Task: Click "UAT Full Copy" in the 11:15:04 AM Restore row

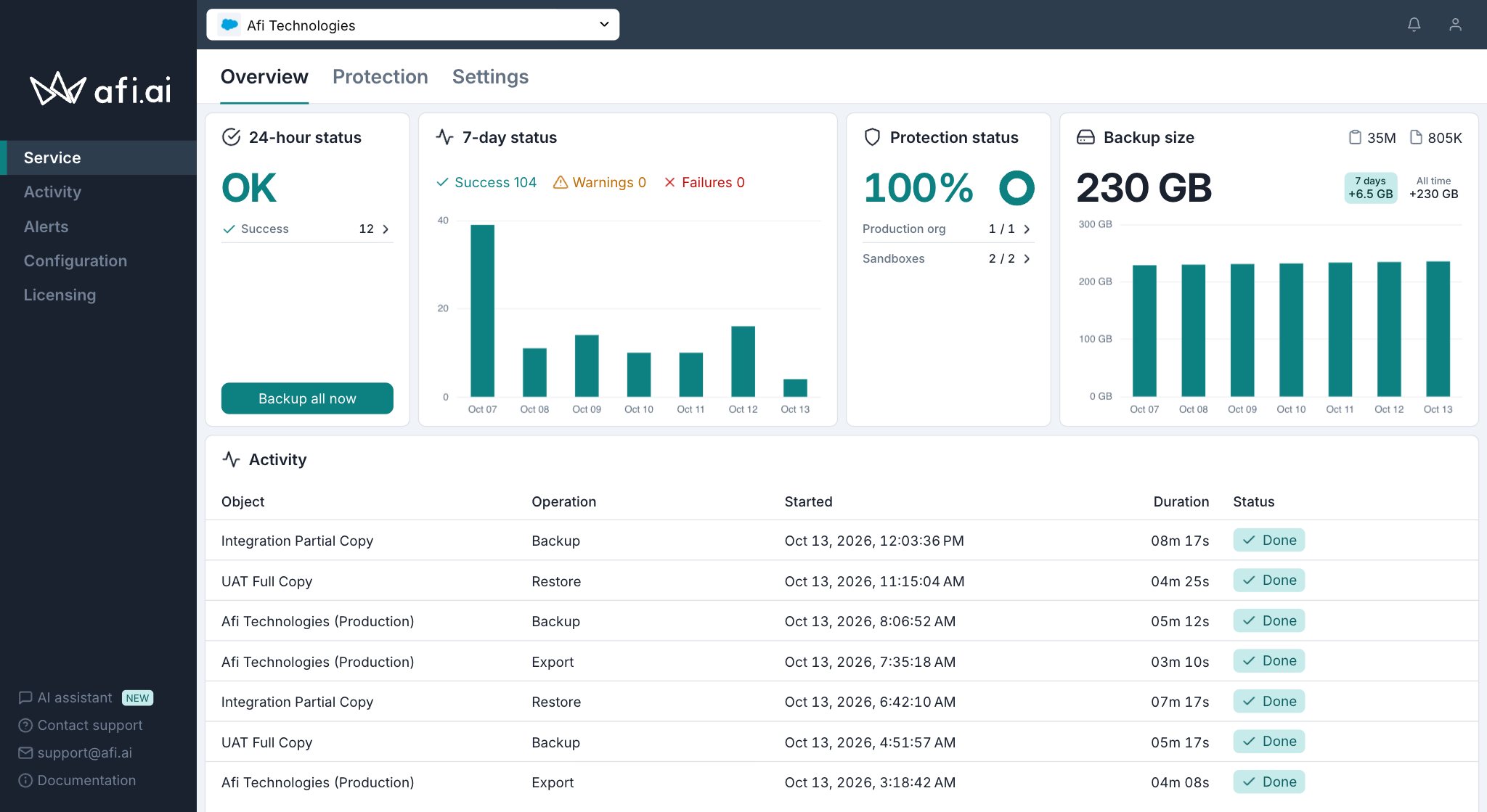Action: 266,581
